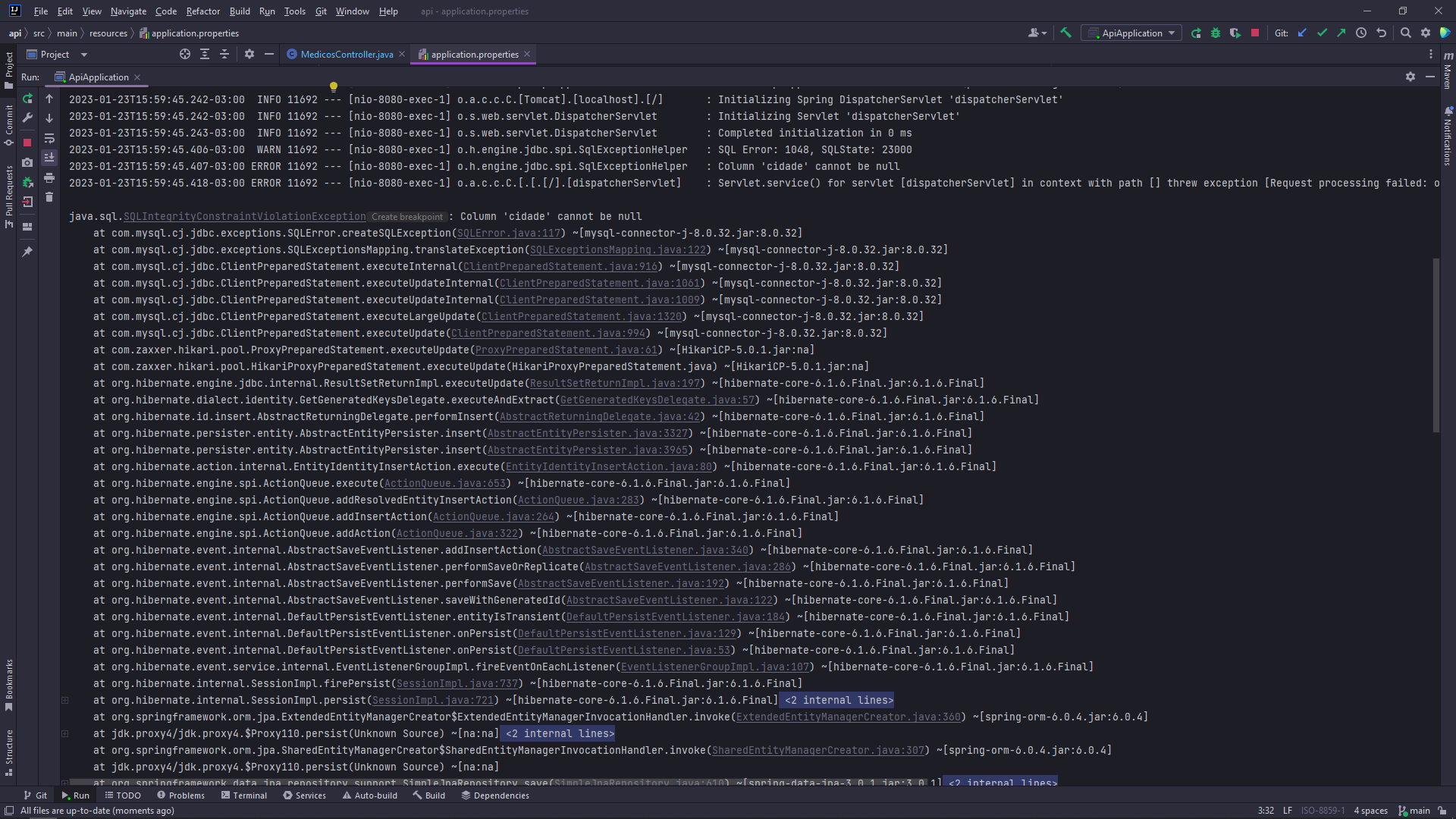Image resolution: width=1456 pixels, height=819 pixels.
Task: Pin the Run tab with pin icon
Action: tap(27, 251)
